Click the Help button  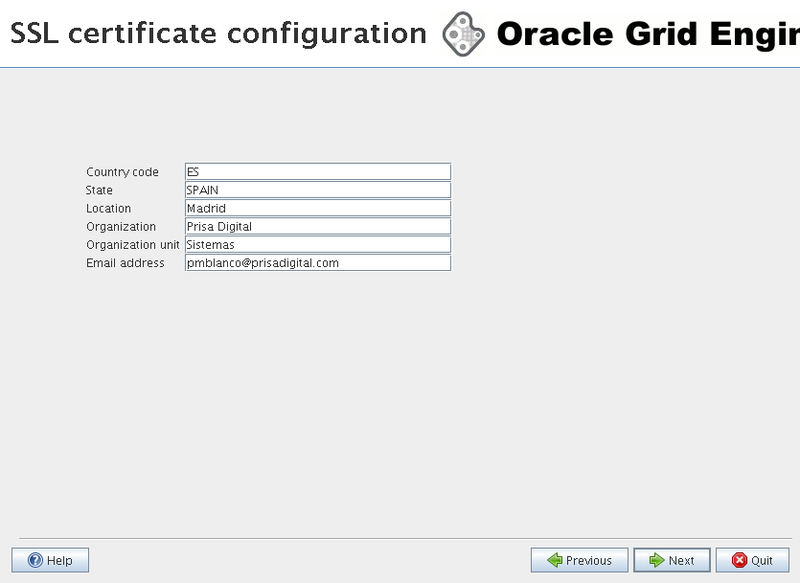[x=50, y=560]
